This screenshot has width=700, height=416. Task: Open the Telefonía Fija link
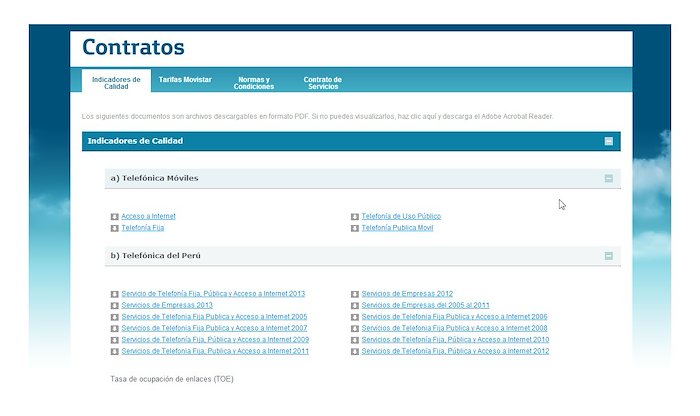pyautogui.click(x=142, y=228)
